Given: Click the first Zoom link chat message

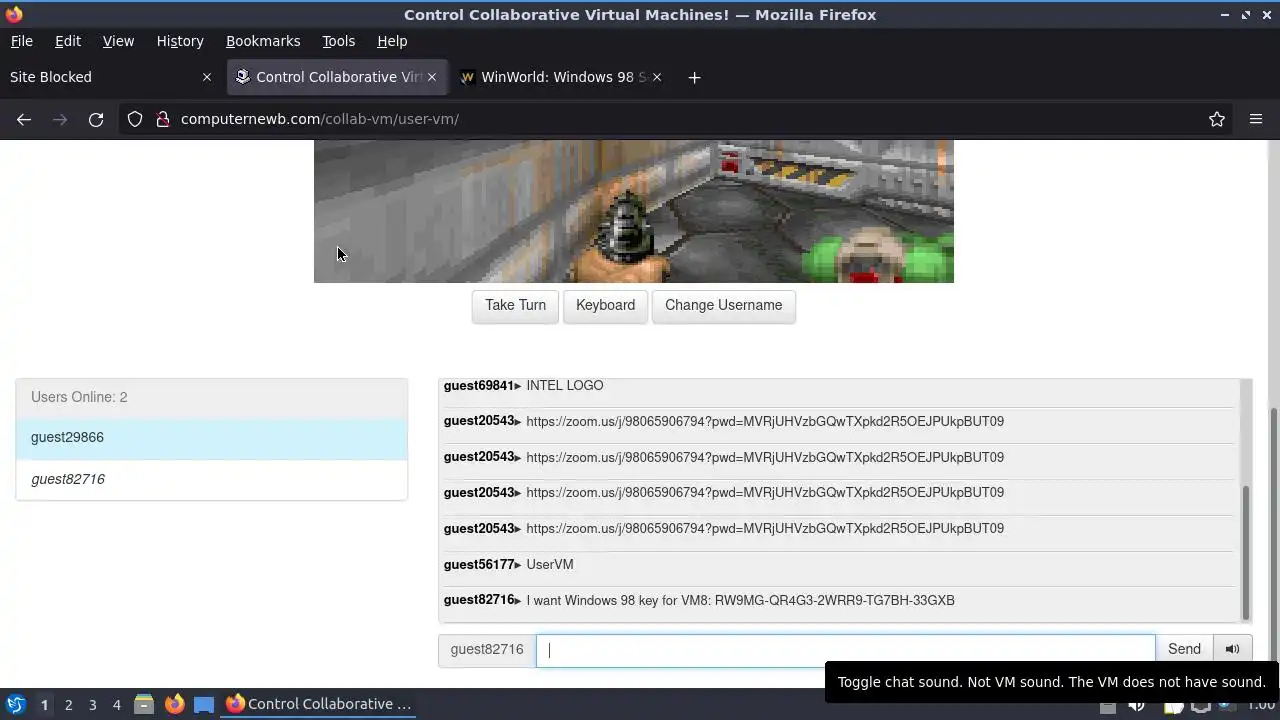Looking at the screenshot, I should [765, 421].
